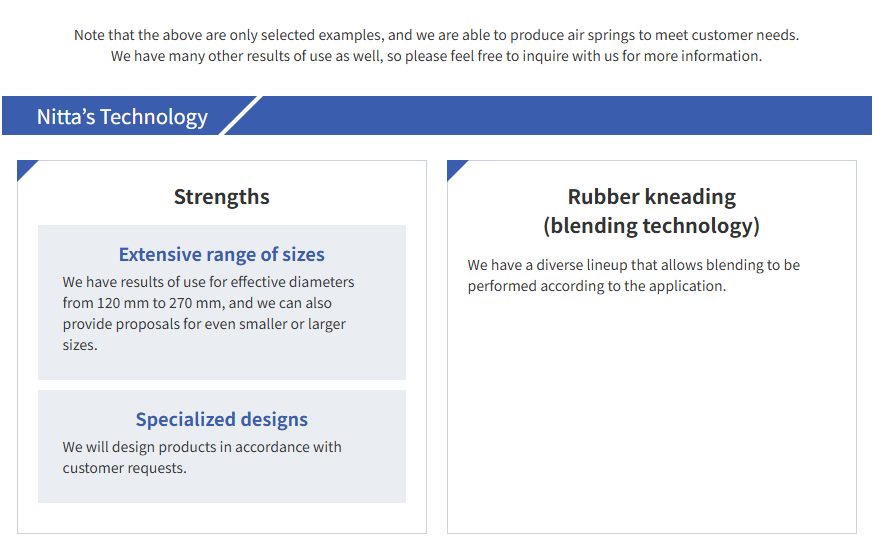Click 'We will design products' sentence
The width and height of the screenshot is (873, 540).
201,447
